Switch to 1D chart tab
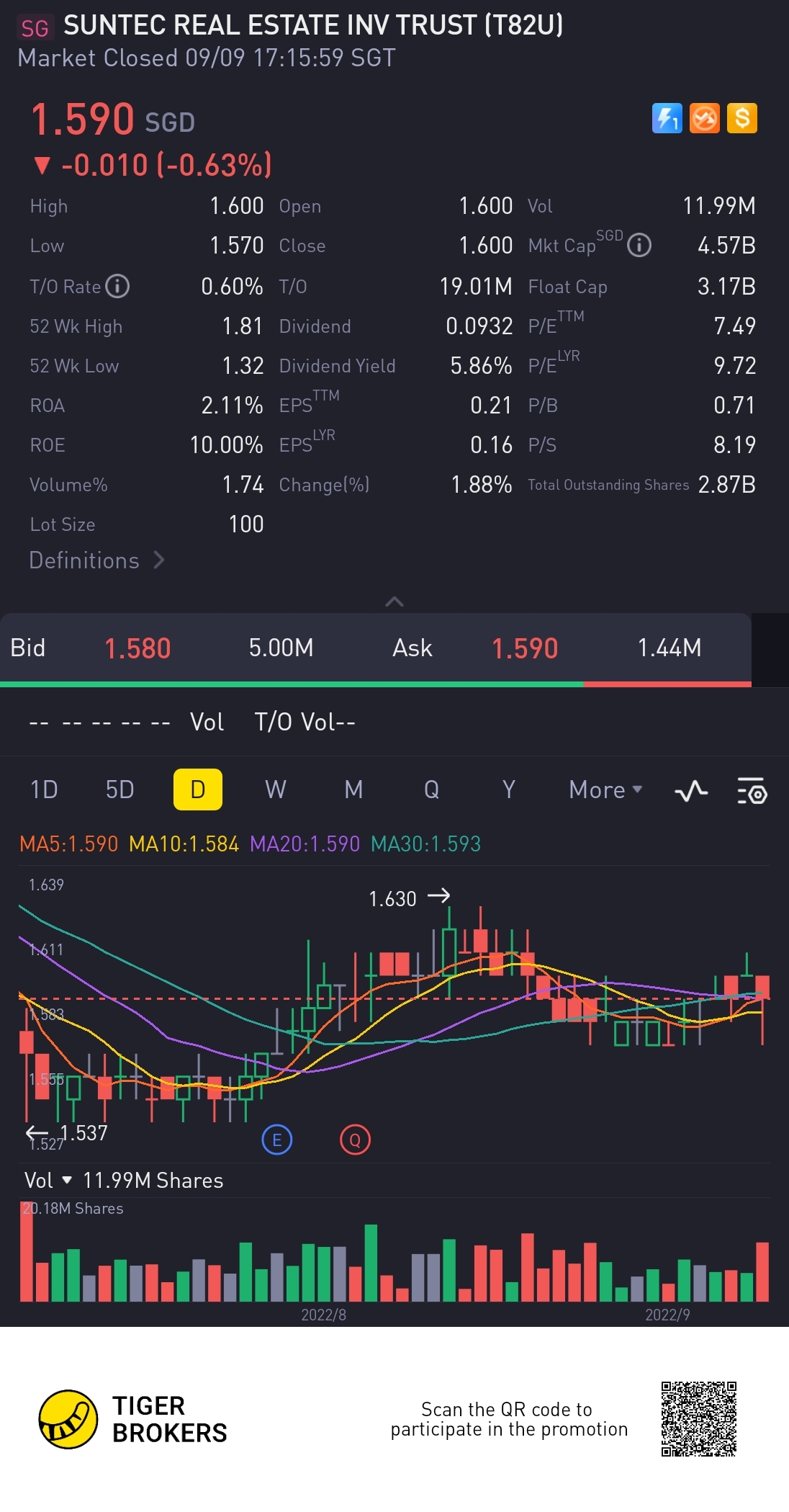The width and height of the screenshot is (789, 1512). [44, 789]
